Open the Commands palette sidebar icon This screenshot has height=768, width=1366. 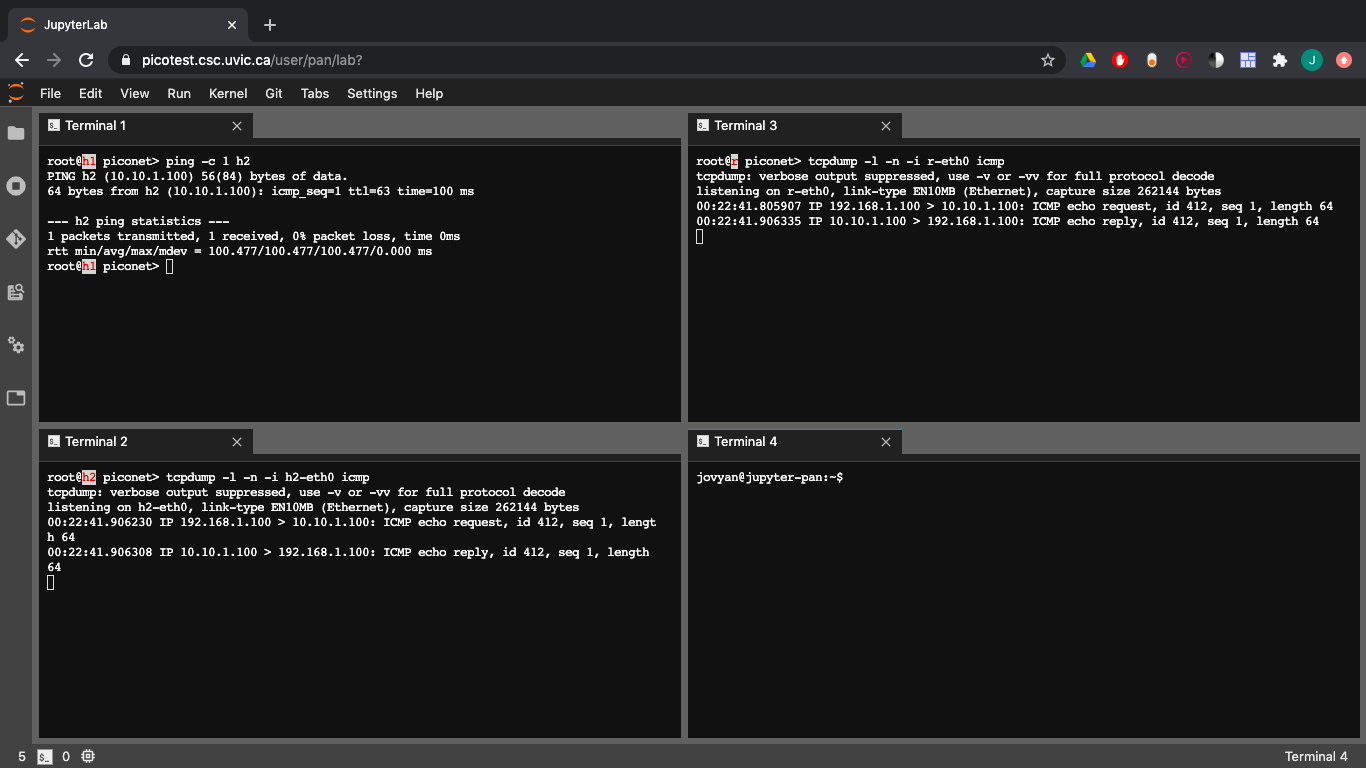click(16, 292)
